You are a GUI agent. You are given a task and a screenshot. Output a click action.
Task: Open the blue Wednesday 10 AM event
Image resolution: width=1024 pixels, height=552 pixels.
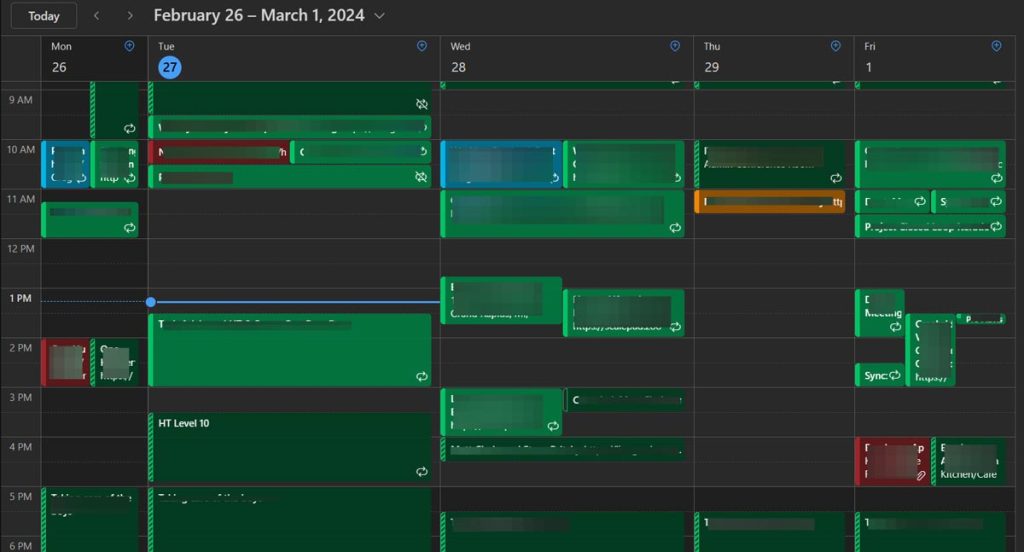pyautogui.click(x=501, y=164)
